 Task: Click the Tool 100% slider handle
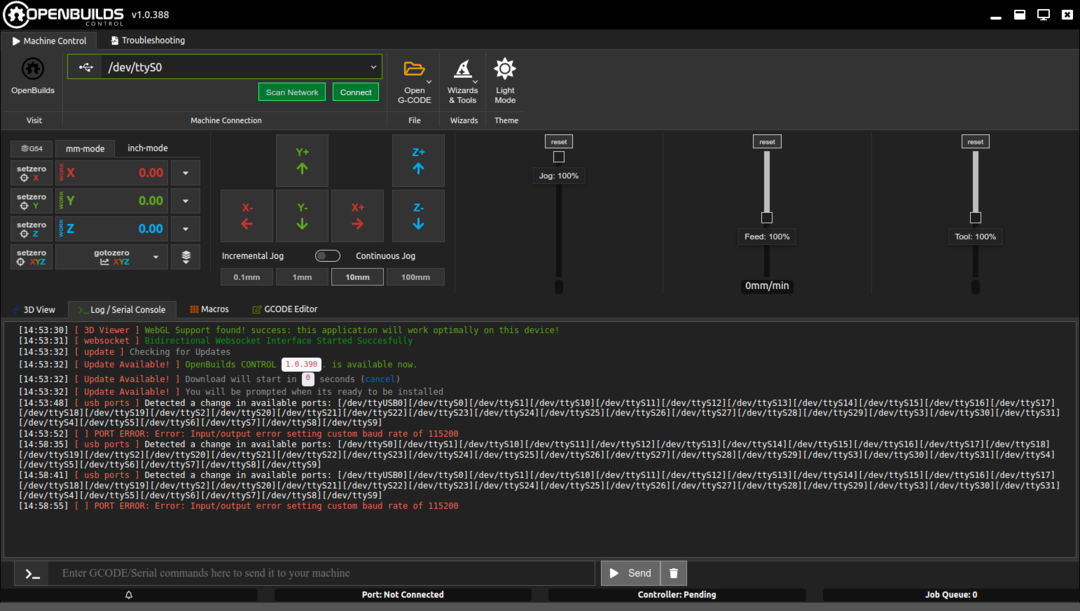[x=975, y=218]
